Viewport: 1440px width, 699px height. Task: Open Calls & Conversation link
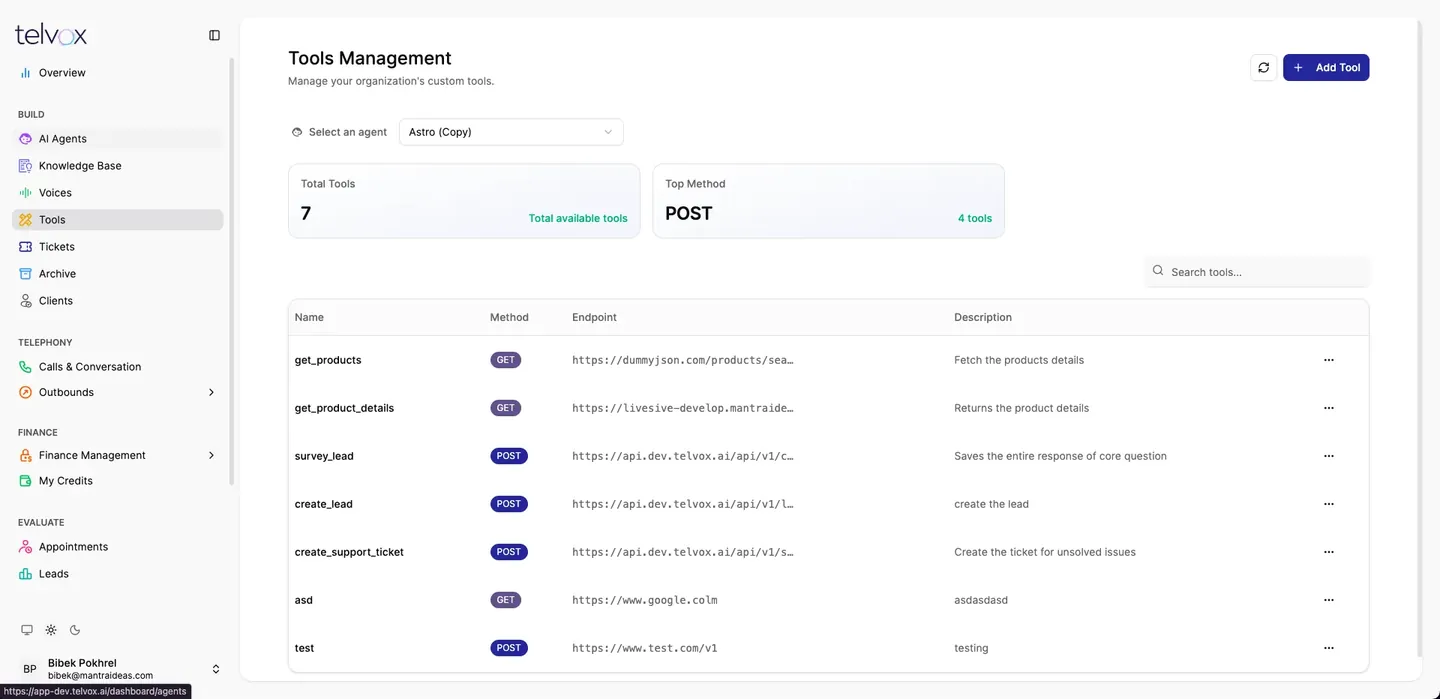pos(118,367)
